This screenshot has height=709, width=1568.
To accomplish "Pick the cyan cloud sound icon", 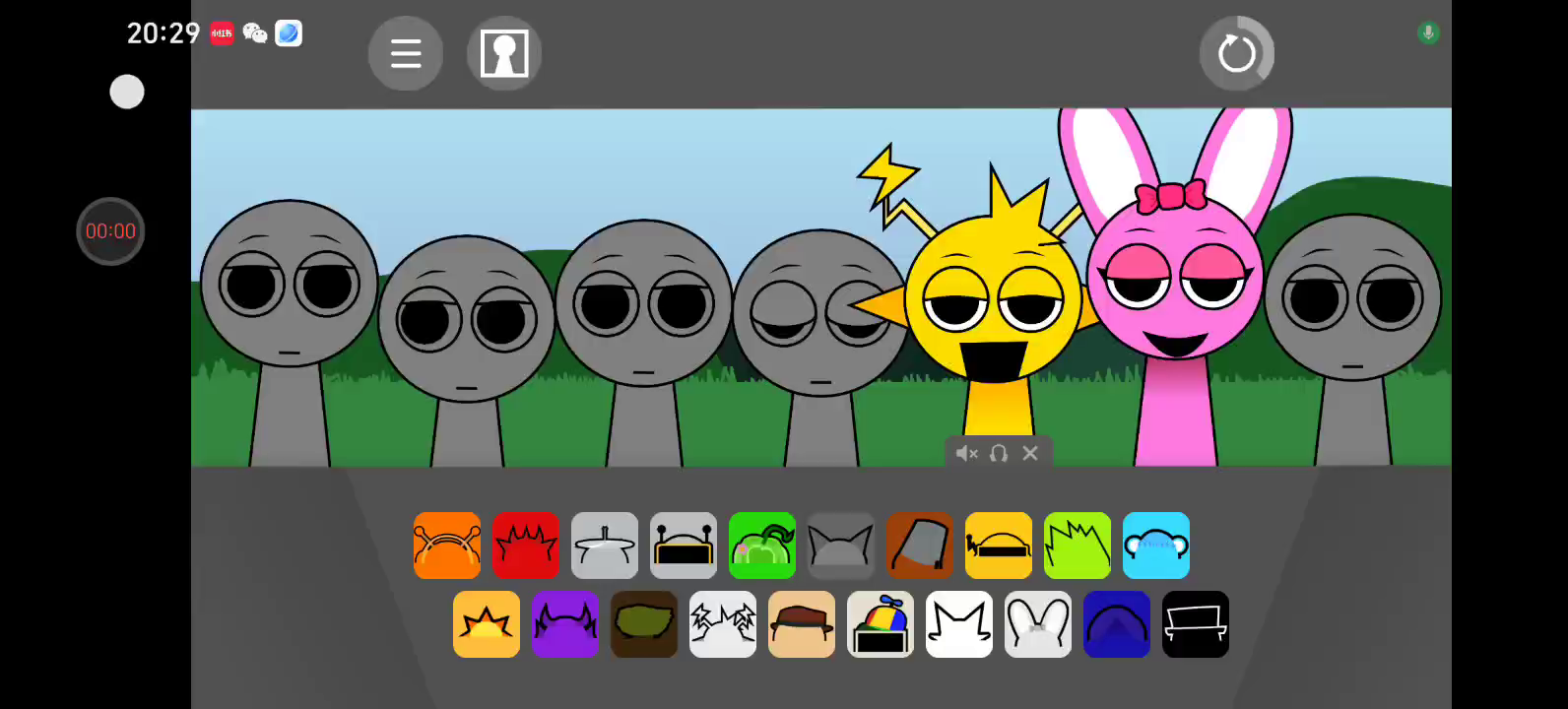I will tap(1156, 546).
